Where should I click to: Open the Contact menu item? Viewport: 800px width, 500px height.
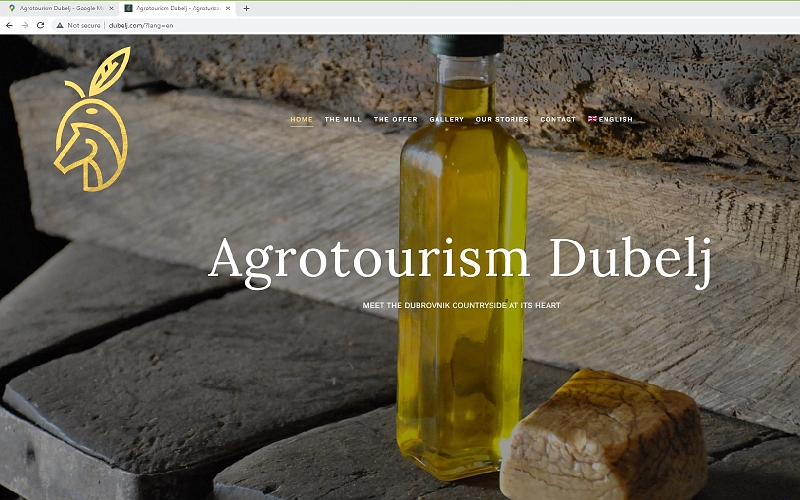coord(558,119)
